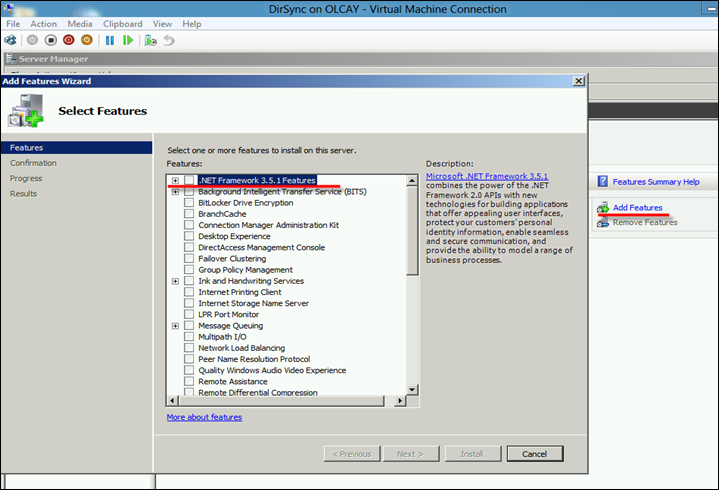
Task: Select the Internet Storage Name Server row
Action: coord(254,303)
